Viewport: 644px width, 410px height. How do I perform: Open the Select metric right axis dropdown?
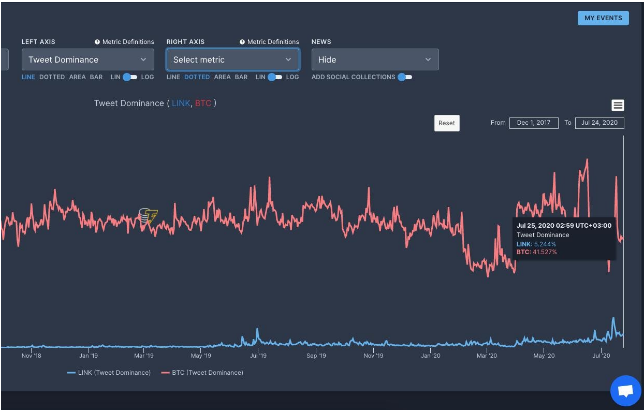click(x=233, y=60)
